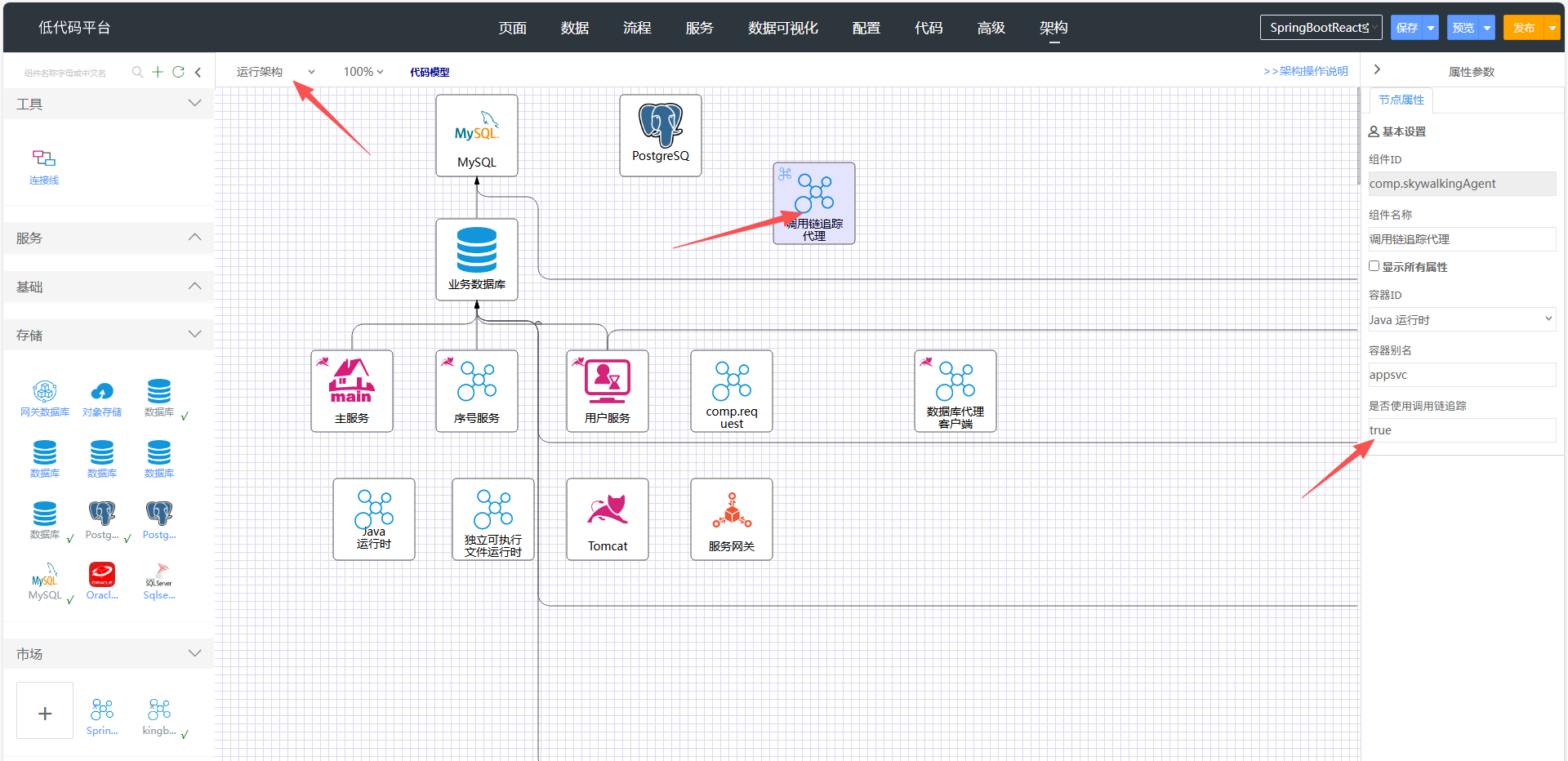Click the 保存 save button

(x=1407, y=28)
